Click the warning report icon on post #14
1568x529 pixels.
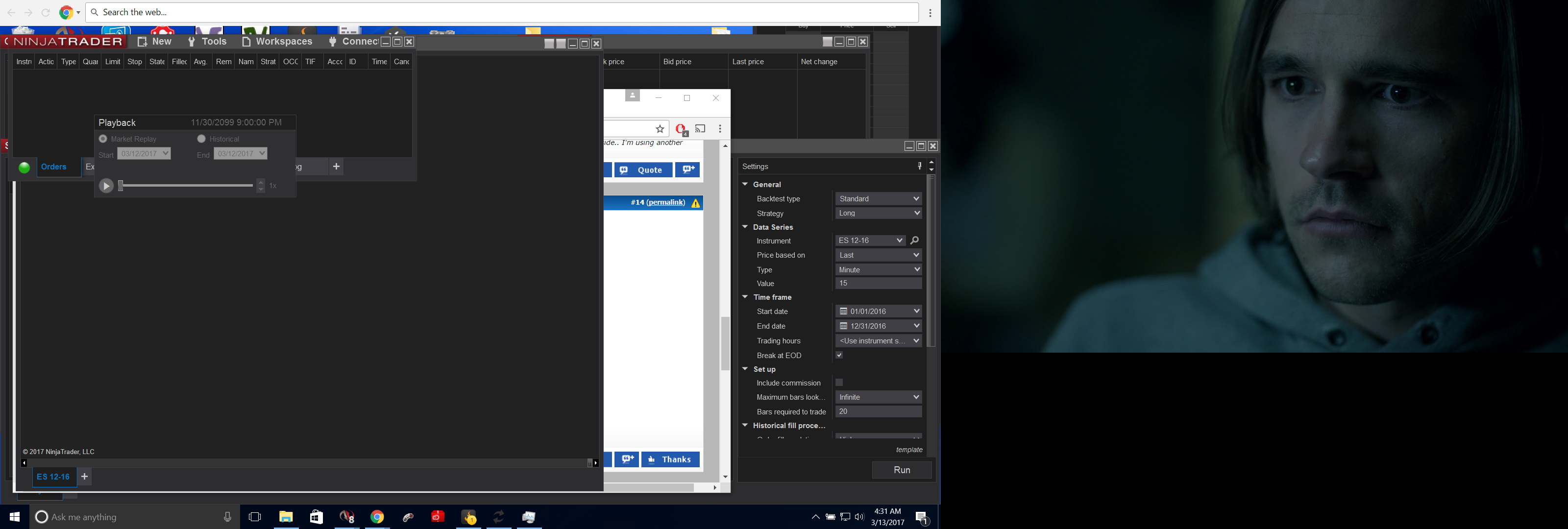pyautogui.click(x=696, y=203)
